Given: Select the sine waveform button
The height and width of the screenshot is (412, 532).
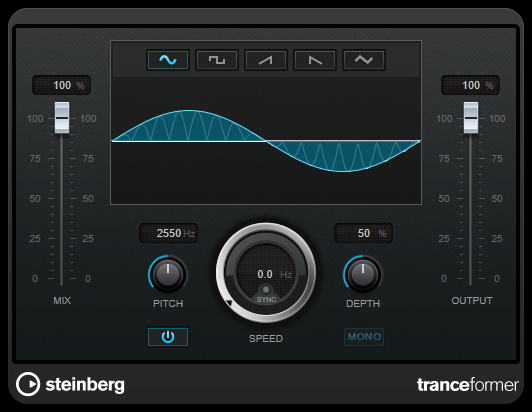Looking at the screenshot, I should (168, 60).
